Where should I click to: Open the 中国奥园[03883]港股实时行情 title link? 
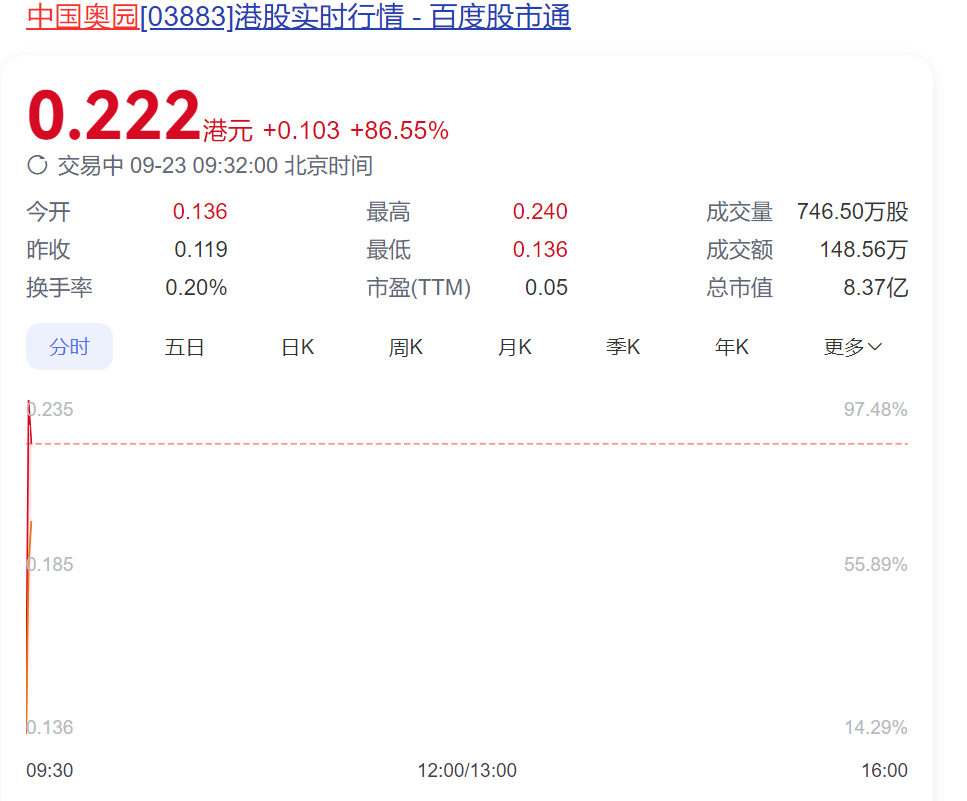click(x=298, y=16)
